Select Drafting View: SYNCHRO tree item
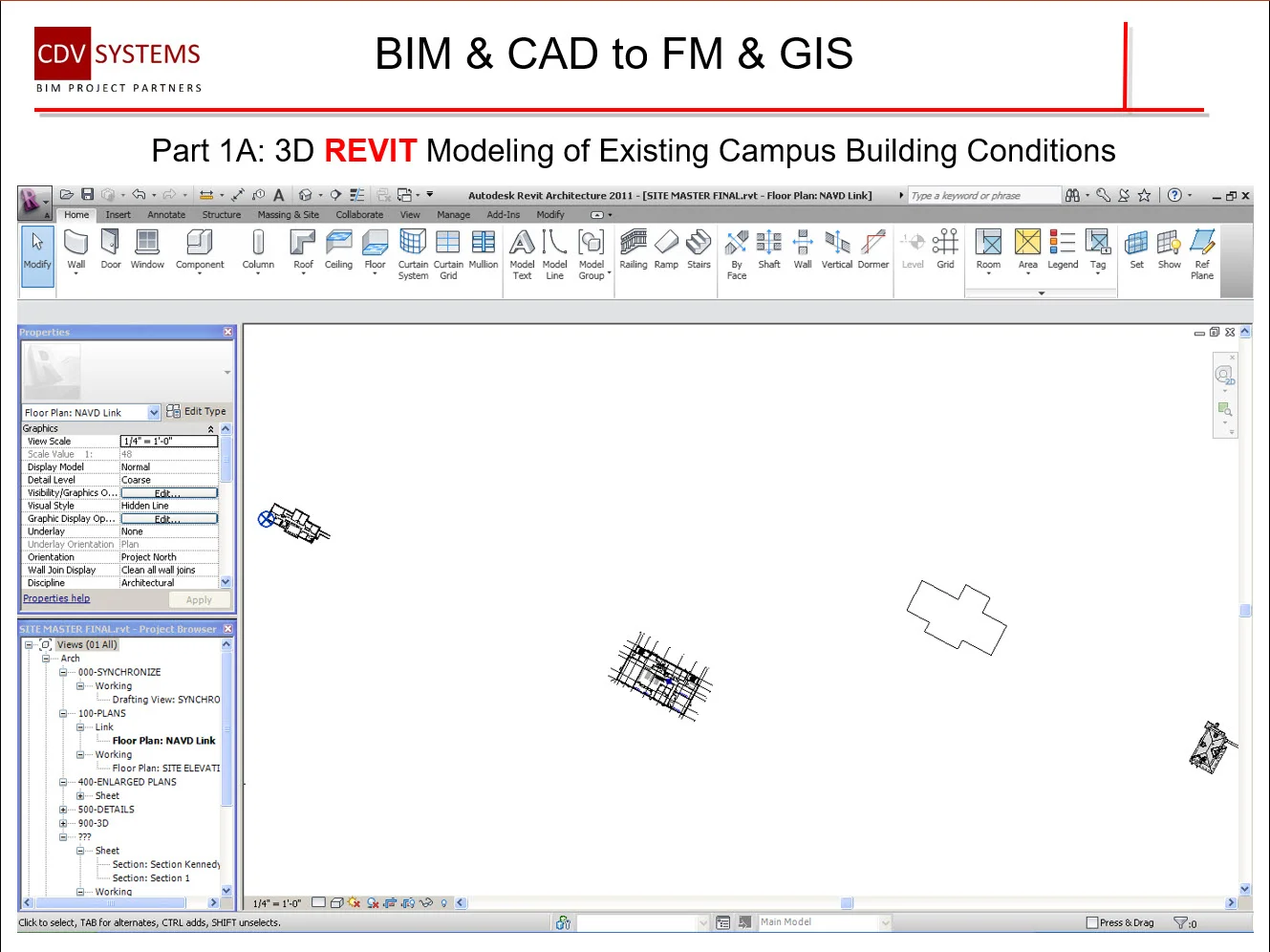1270x952 pixels. click(166, 700)
